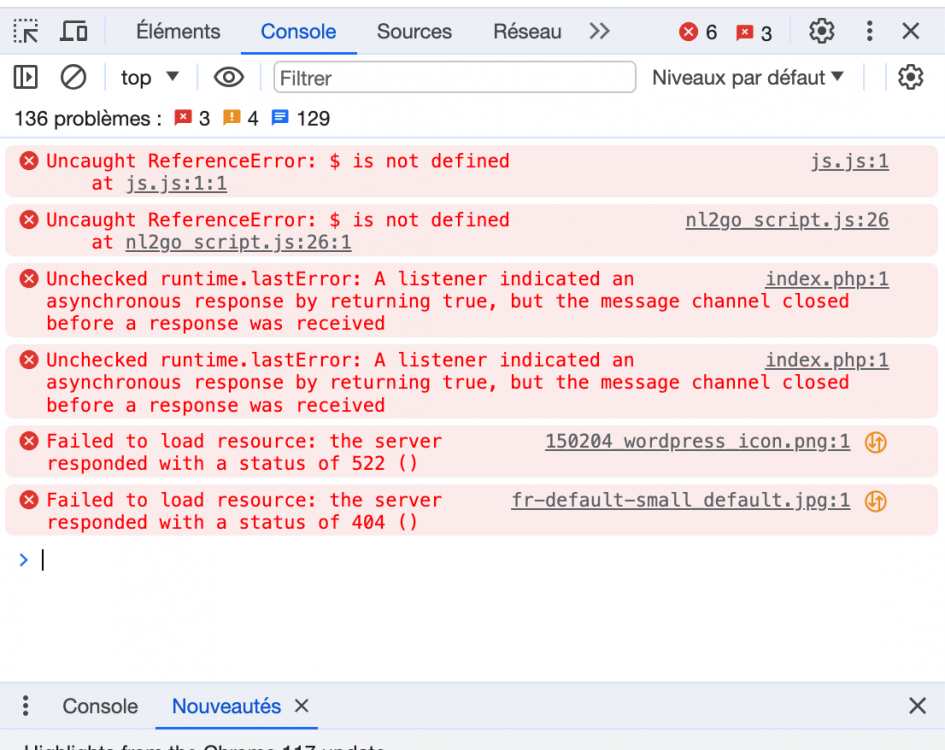Image resolution: width=945 pixels, height=750 pixels.
Task: Close the bottom drawer
Action: [x=917, y=705]
